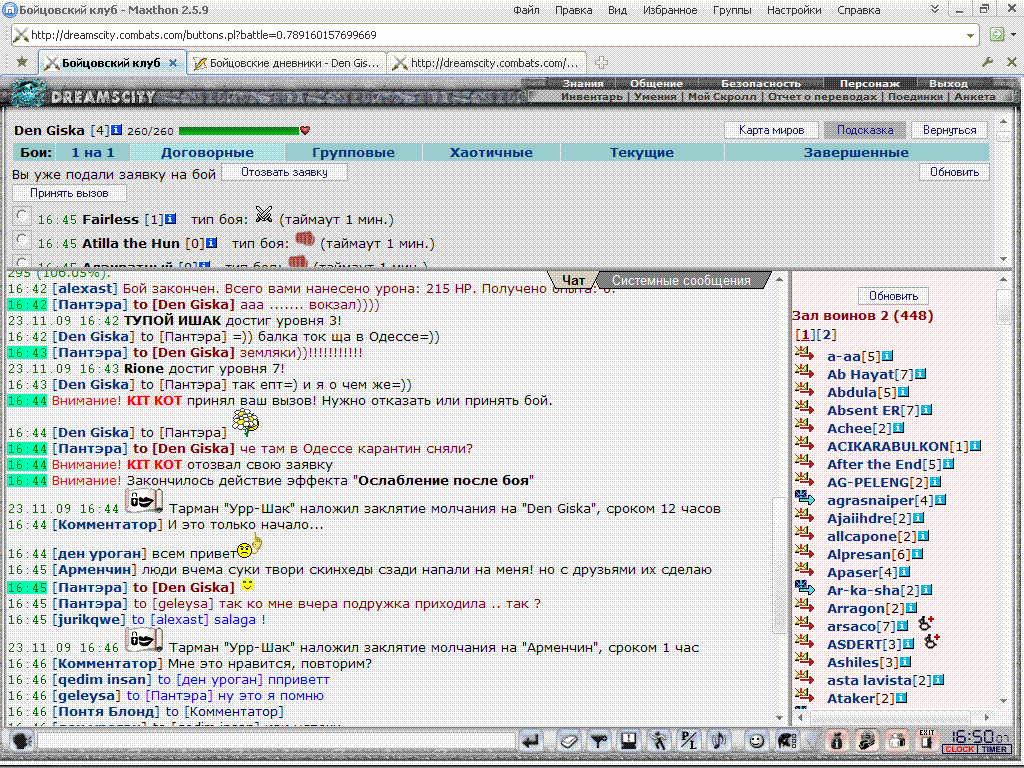Screen dimensions: 1024x768
Task: Select radio button for Atilla the Hun challenge
Action: click(x=22, y=240)
